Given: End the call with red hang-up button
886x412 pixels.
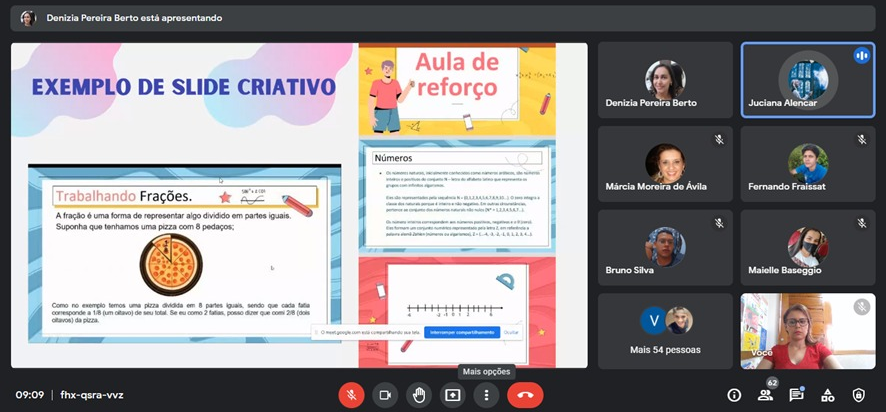Looking at the screenshot, I should (x=525, y=395).
